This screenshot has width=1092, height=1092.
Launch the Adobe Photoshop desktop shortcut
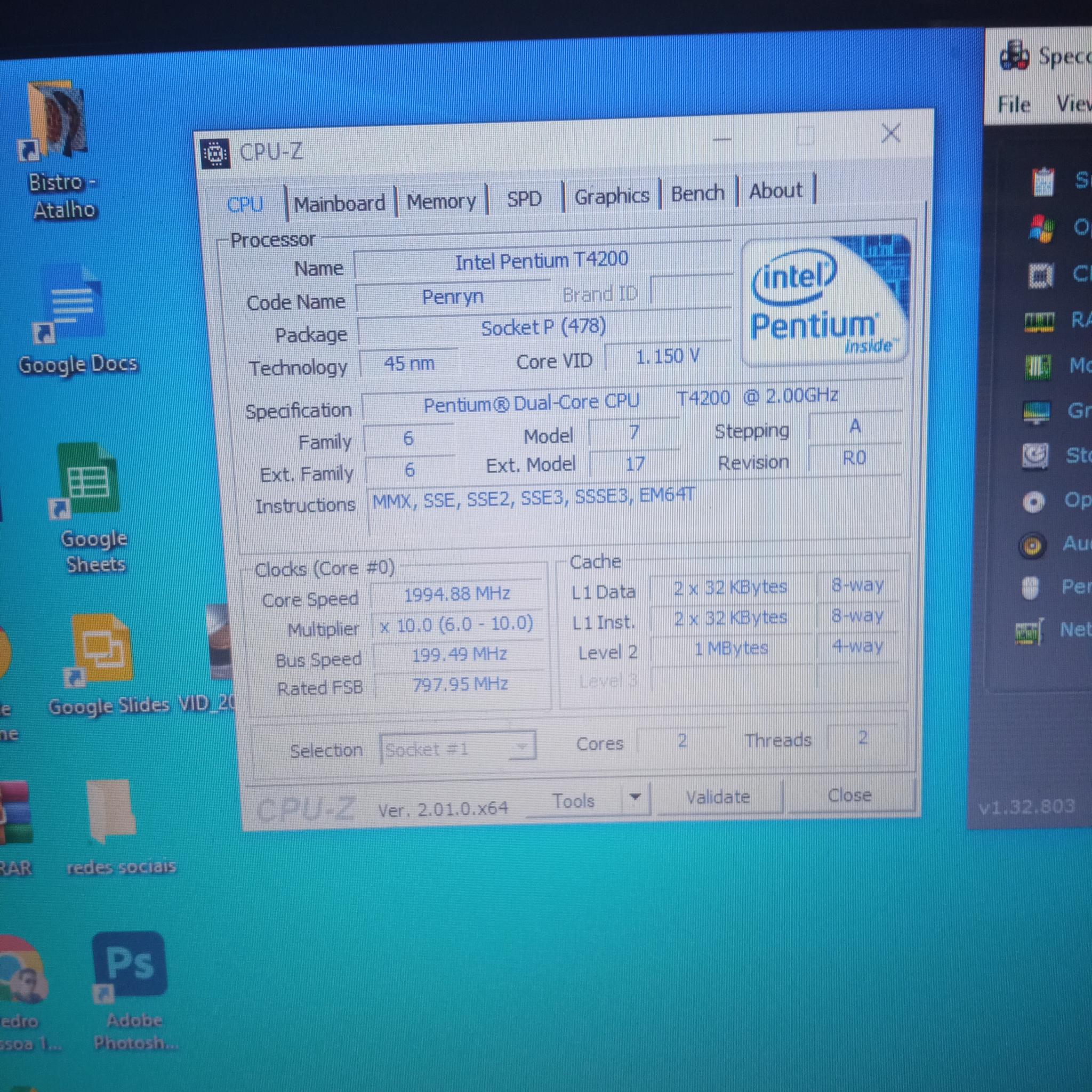tap(130, 967)
